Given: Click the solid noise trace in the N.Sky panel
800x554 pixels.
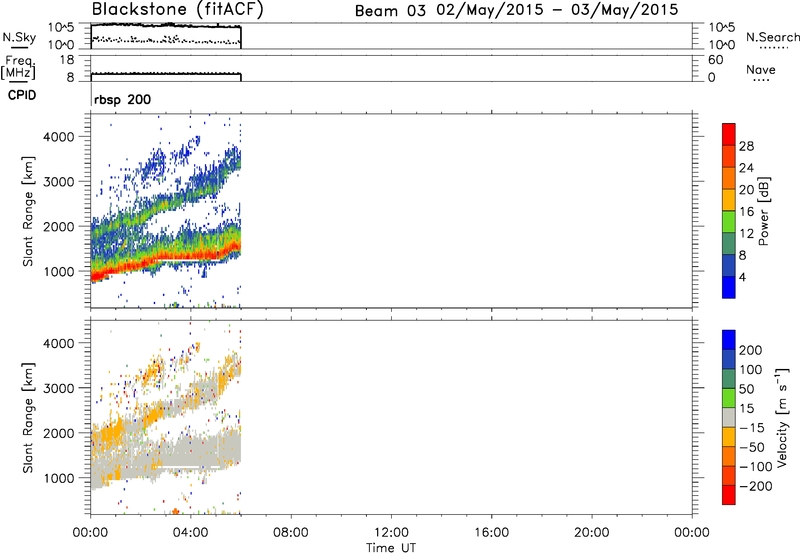Looking at the screenshot, I should pyautogui.click(x=166, y=25).
